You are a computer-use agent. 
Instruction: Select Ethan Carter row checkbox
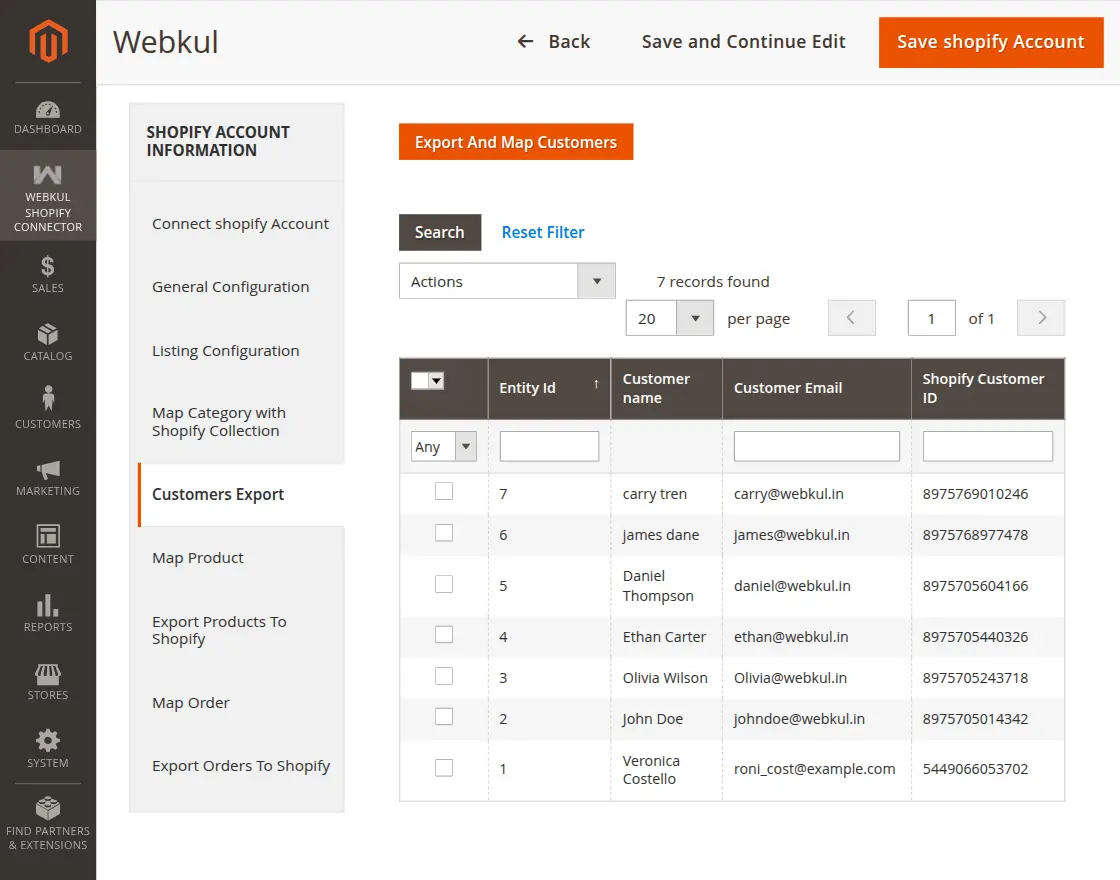(444, 634)
